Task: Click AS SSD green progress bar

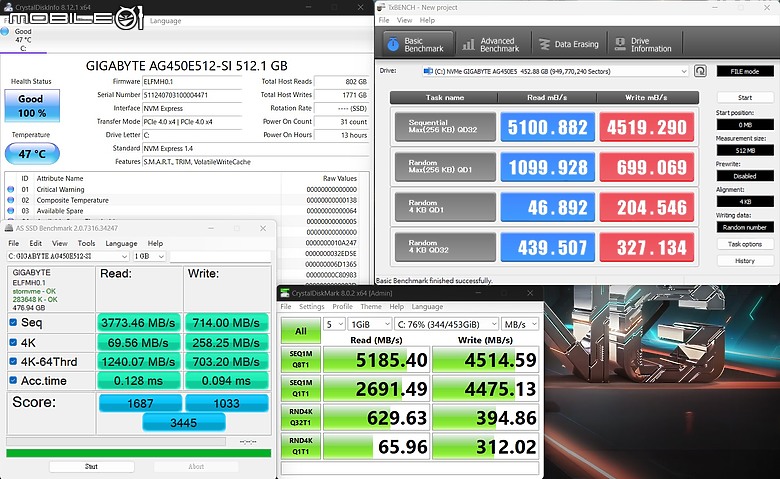Action: point(139,453)
